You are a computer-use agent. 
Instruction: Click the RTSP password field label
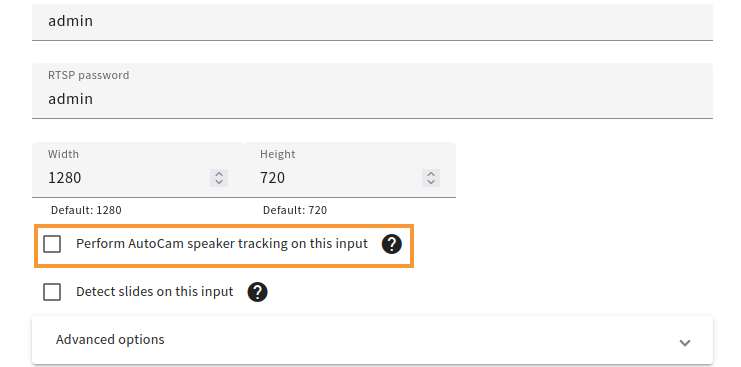click(x=88, y=75)
